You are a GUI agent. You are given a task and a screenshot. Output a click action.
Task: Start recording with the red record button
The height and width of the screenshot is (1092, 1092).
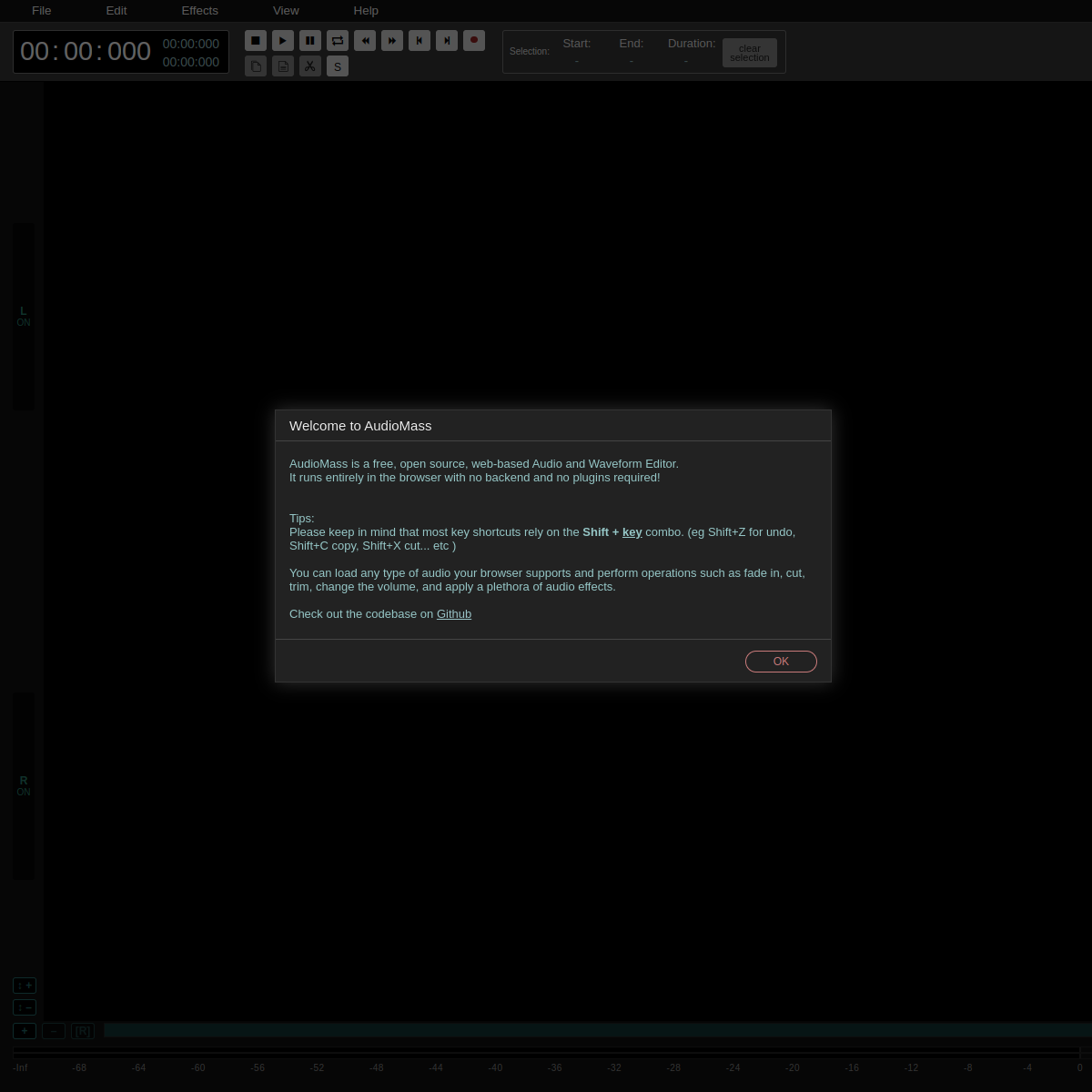[474, 40]
